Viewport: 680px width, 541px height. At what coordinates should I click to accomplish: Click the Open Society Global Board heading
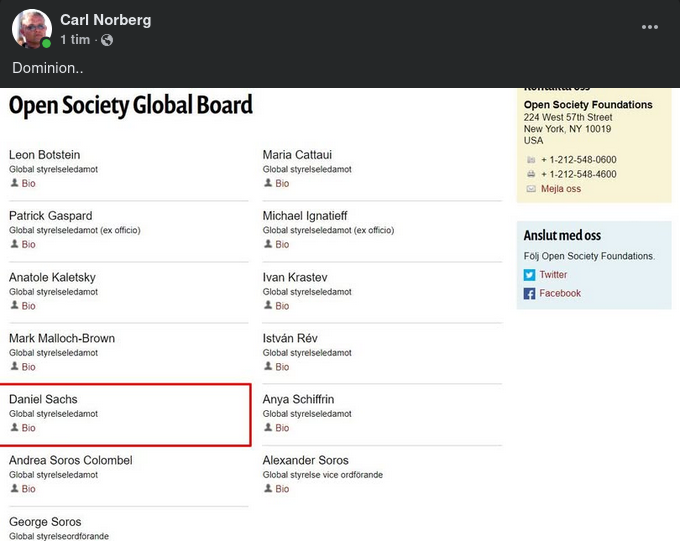click(x=131, y=106)
